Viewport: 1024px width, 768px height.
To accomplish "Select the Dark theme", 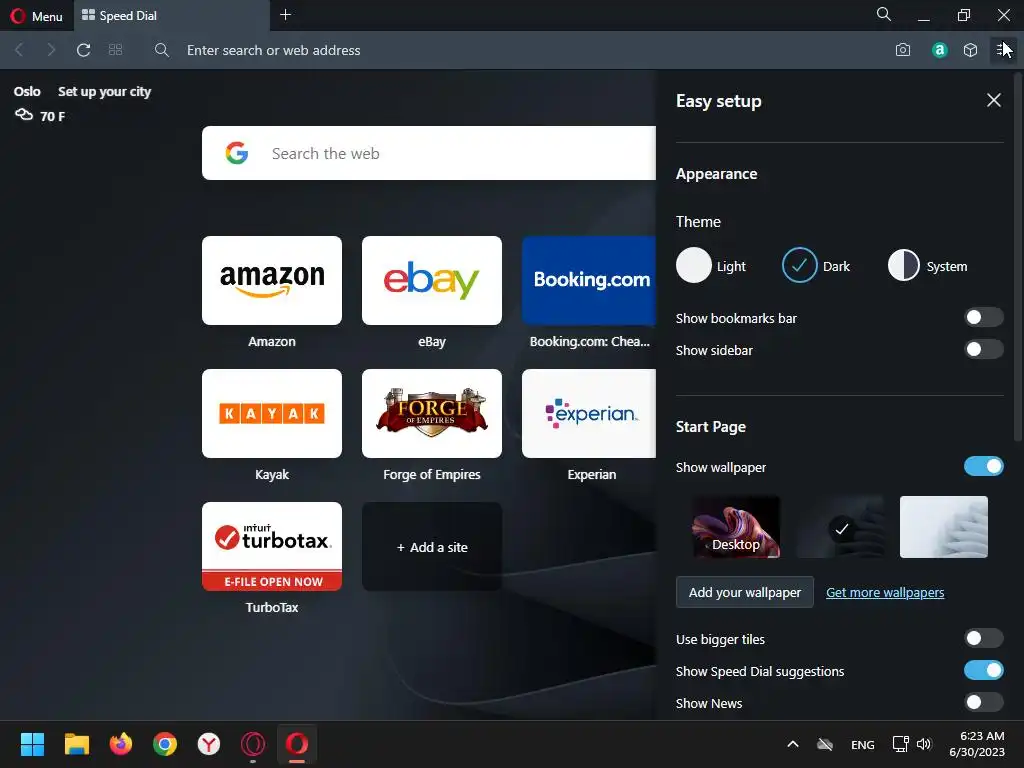I will click(816, 265).
